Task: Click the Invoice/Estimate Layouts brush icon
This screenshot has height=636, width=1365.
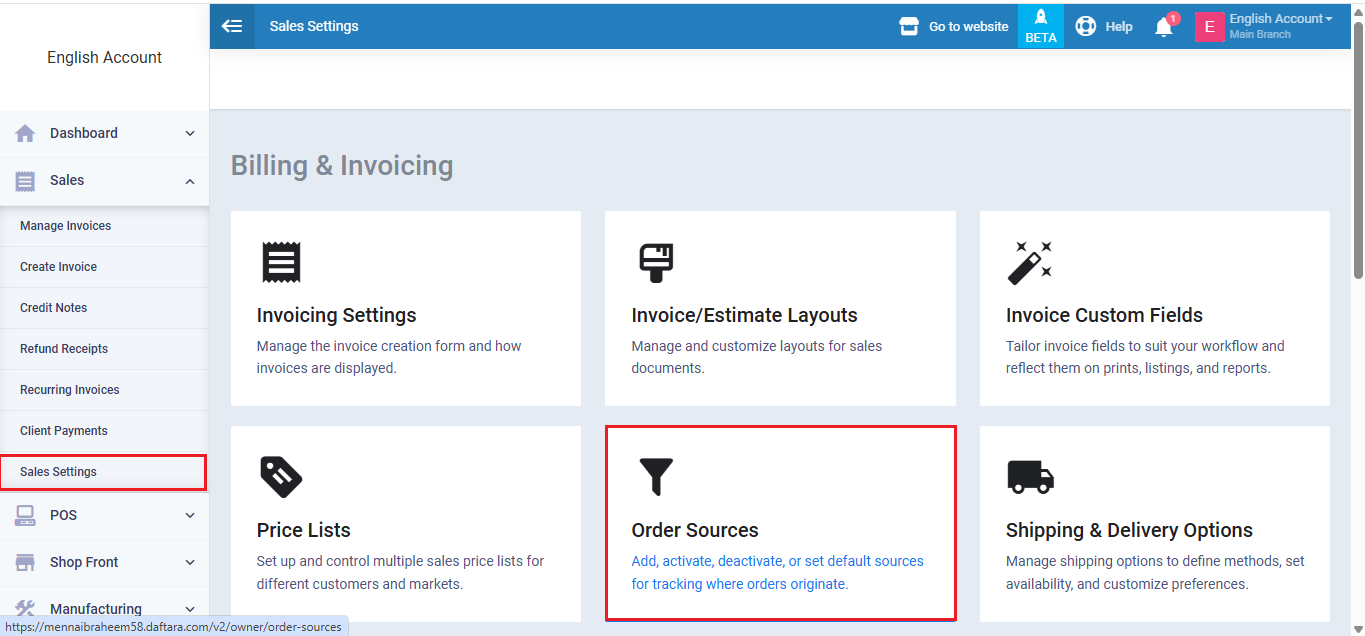Action: [656, 262]
